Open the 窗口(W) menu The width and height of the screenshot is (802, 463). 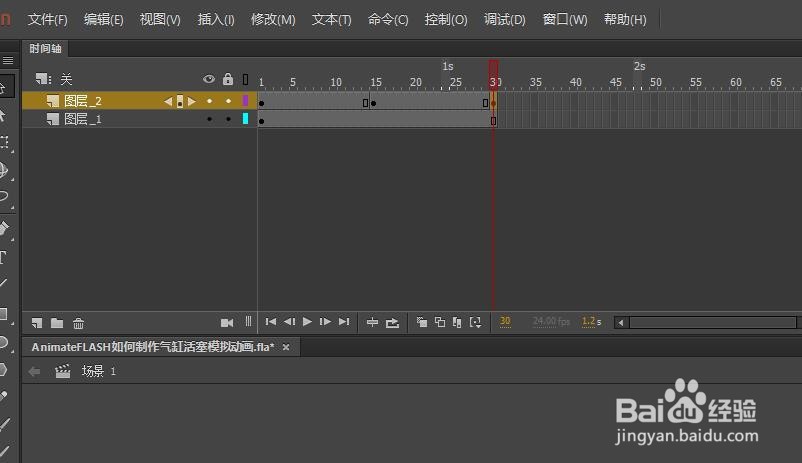565,19
